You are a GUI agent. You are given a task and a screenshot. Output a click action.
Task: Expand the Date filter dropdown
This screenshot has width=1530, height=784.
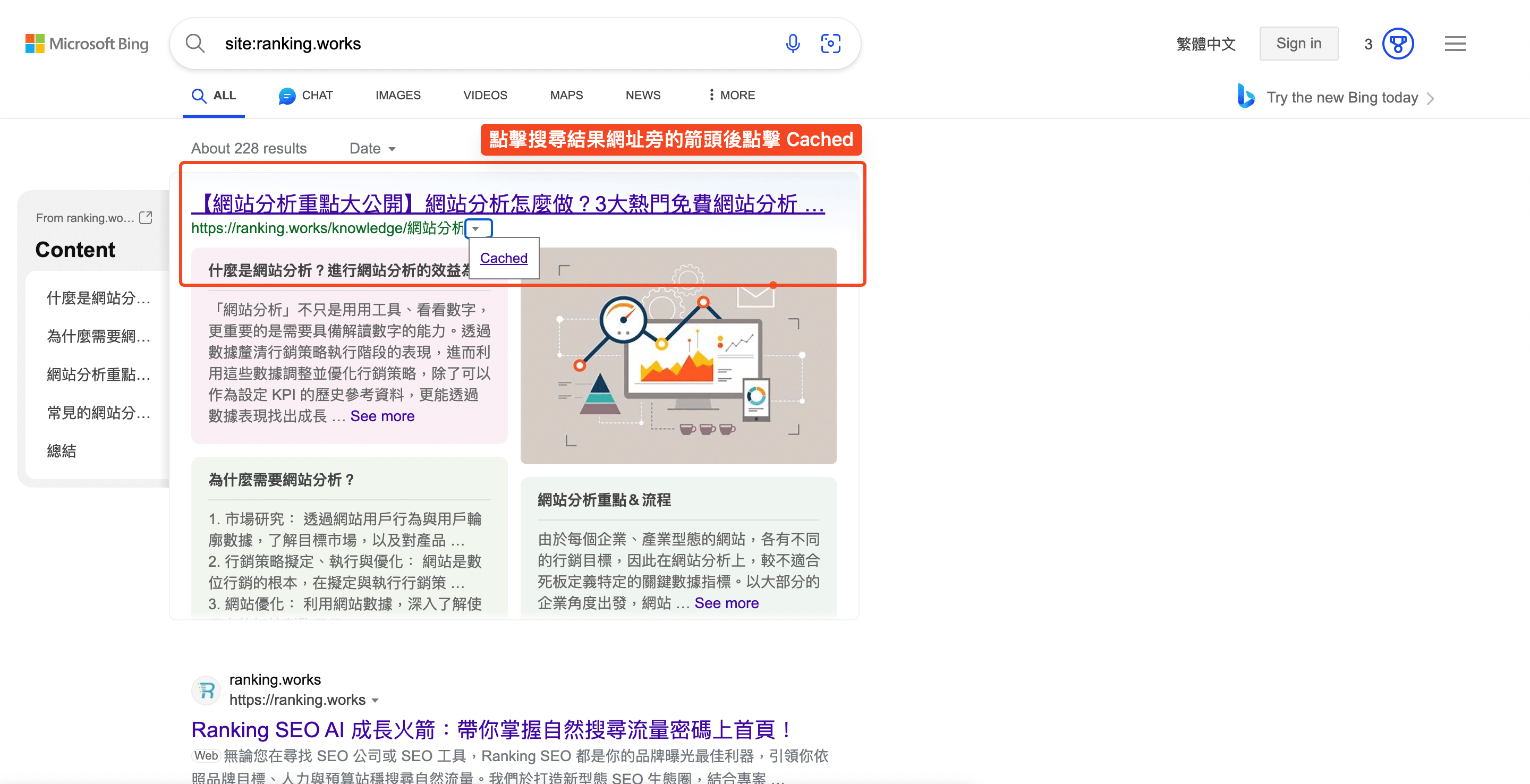point(372,149)
